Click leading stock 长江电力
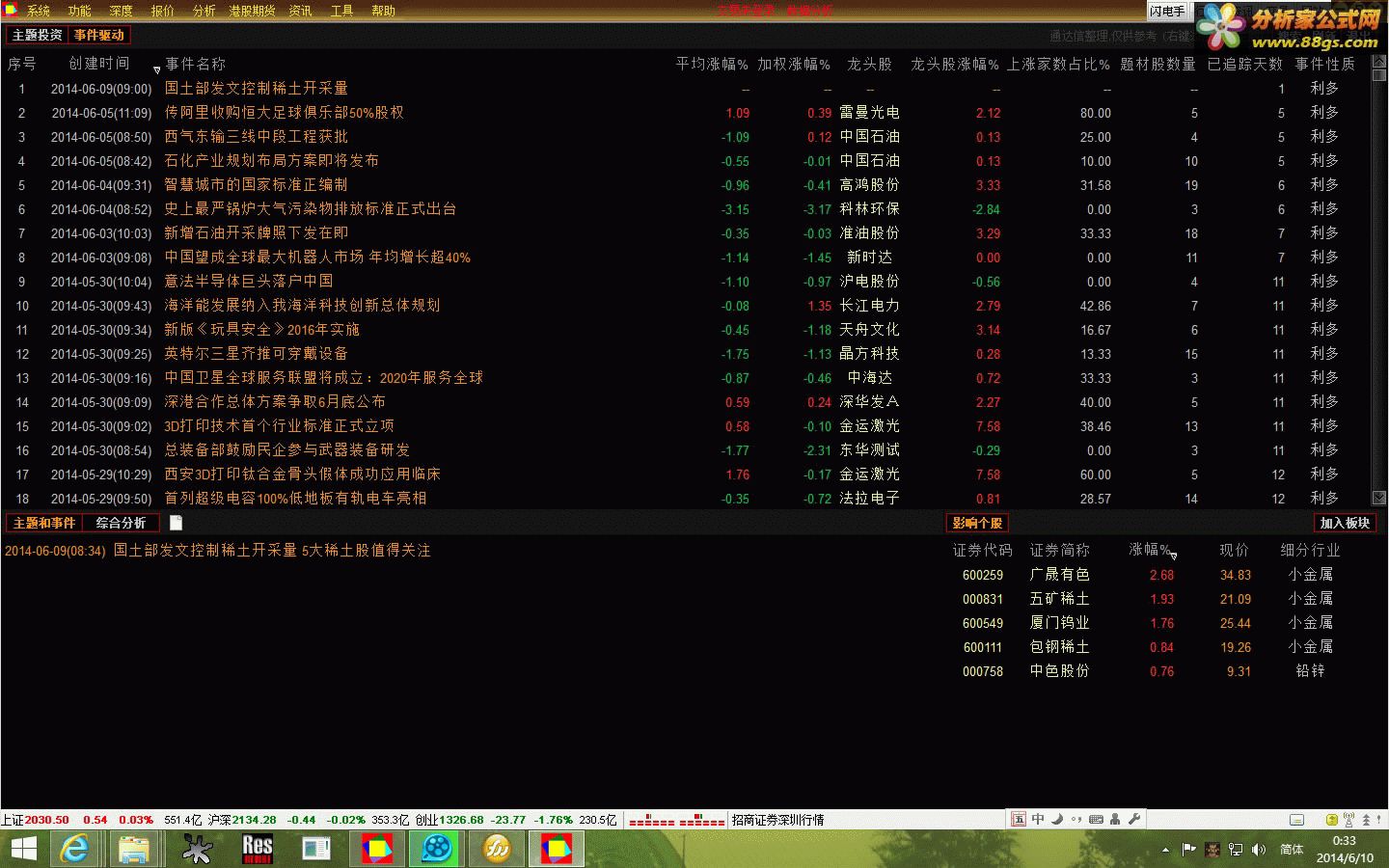The width and height of the screenshot is (1389, 868). click(869, 305)
